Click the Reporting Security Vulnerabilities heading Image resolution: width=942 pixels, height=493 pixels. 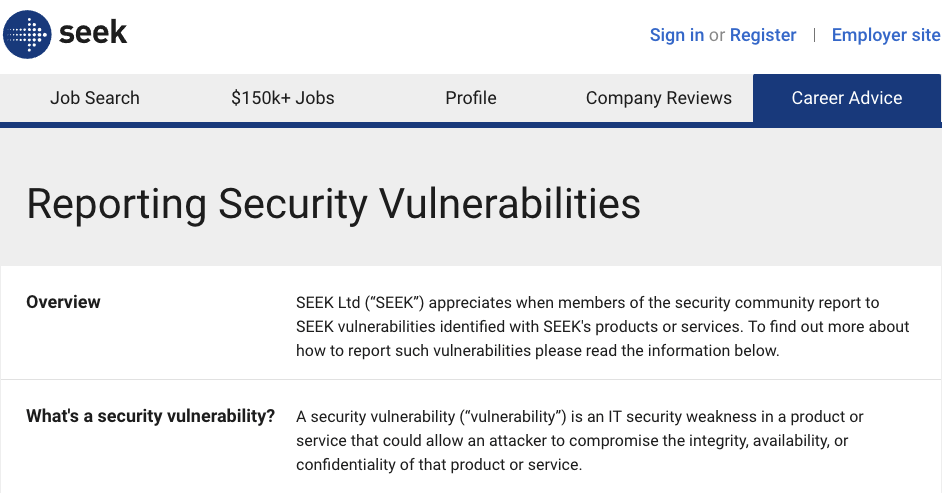click(333, 204)
